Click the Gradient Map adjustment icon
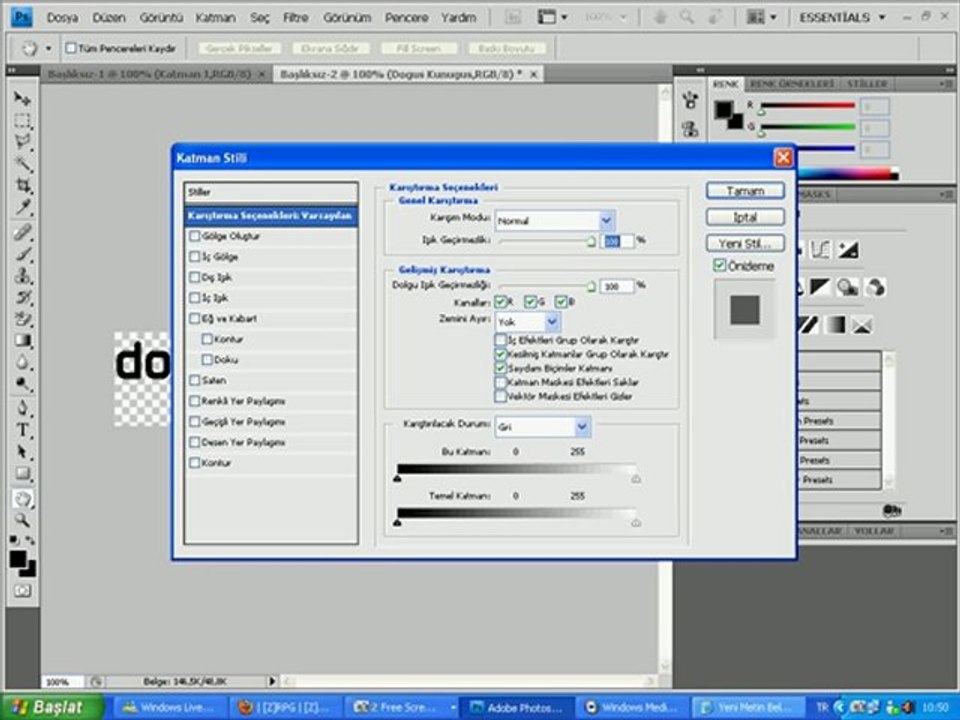Screen dimensions: 960x720 (x=835, y=324)
